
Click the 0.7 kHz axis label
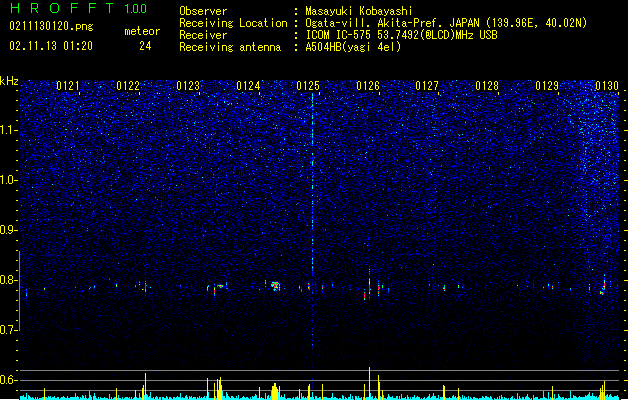[x=9, y=330]
